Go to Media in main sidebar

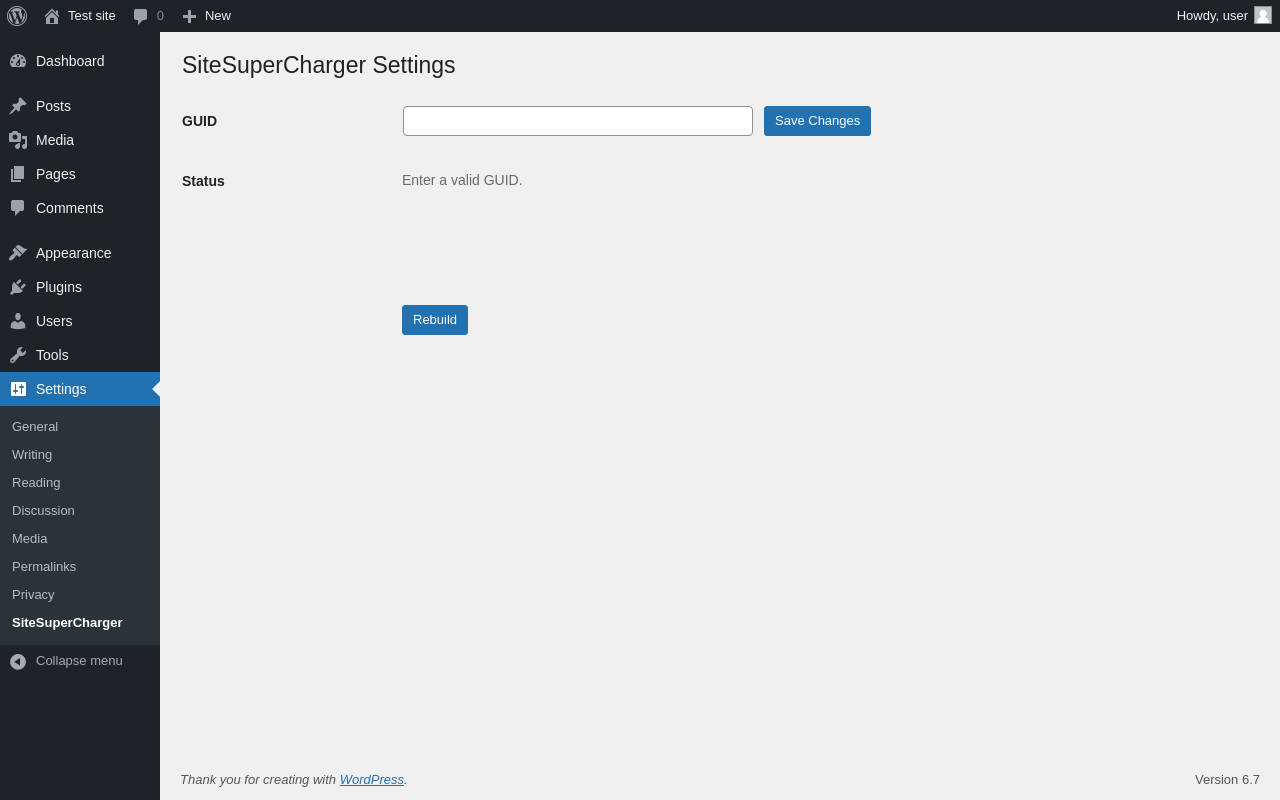pos(80,140)
